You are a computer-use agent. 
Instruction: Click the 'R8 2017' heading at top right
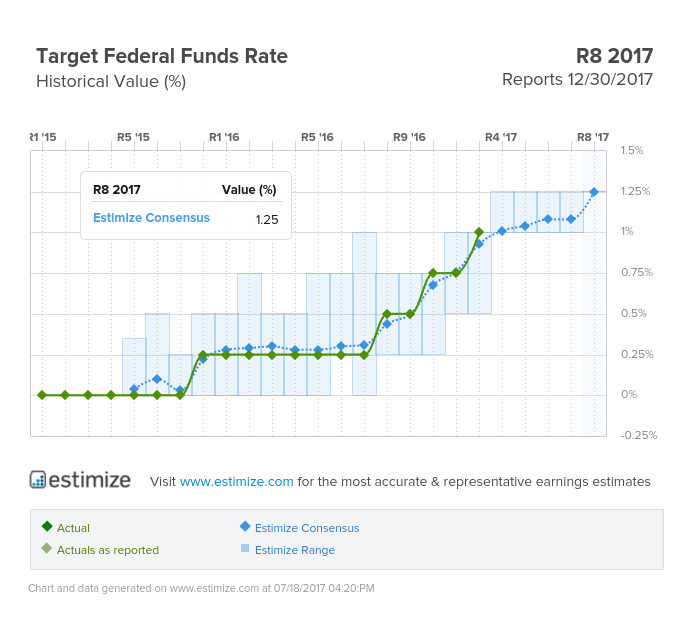pos(614,56)
